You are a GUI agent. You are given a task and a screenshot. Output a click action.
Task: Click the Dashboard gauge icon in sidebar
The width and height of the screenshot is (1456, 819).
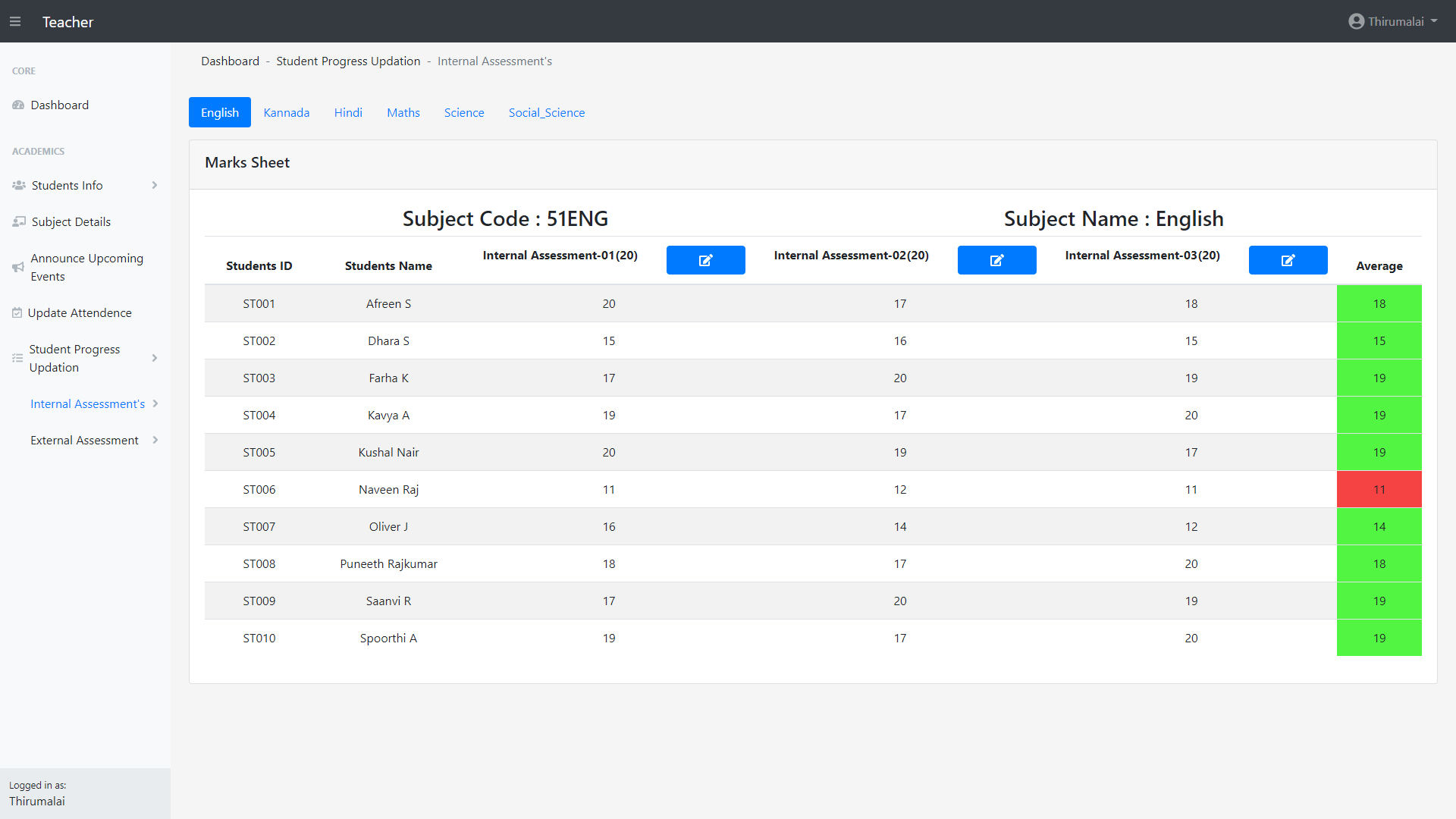18,105
